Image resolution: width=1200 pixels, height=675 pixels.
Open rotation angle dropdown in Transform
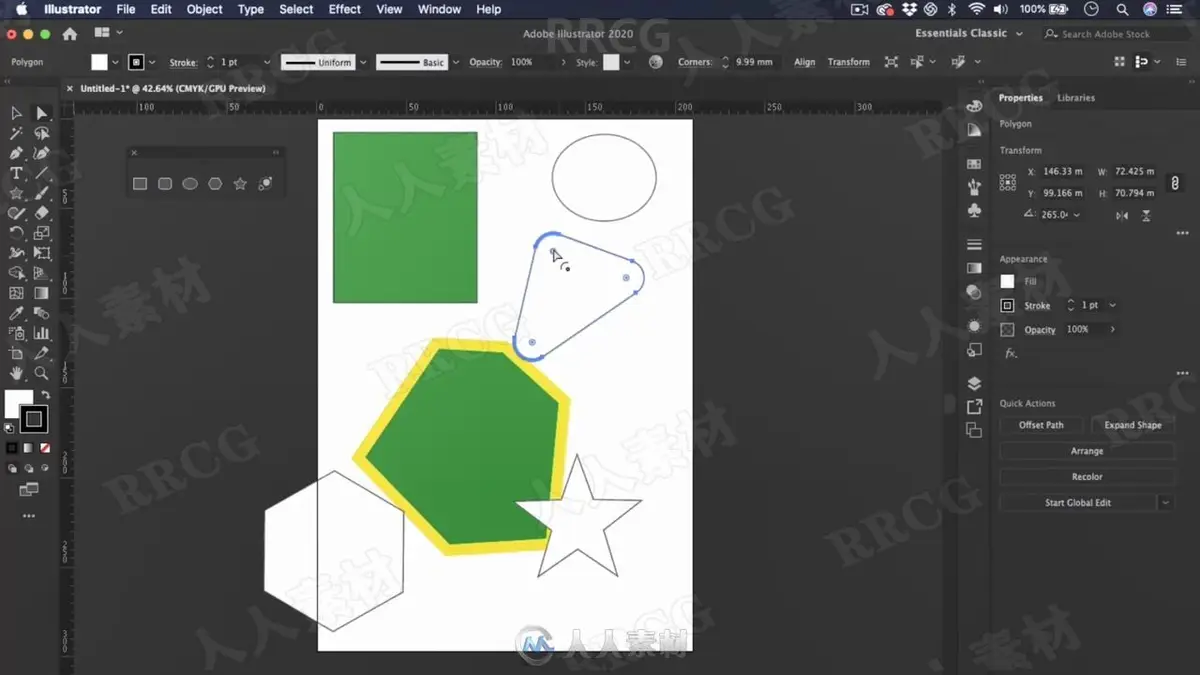click(1077, 215)
